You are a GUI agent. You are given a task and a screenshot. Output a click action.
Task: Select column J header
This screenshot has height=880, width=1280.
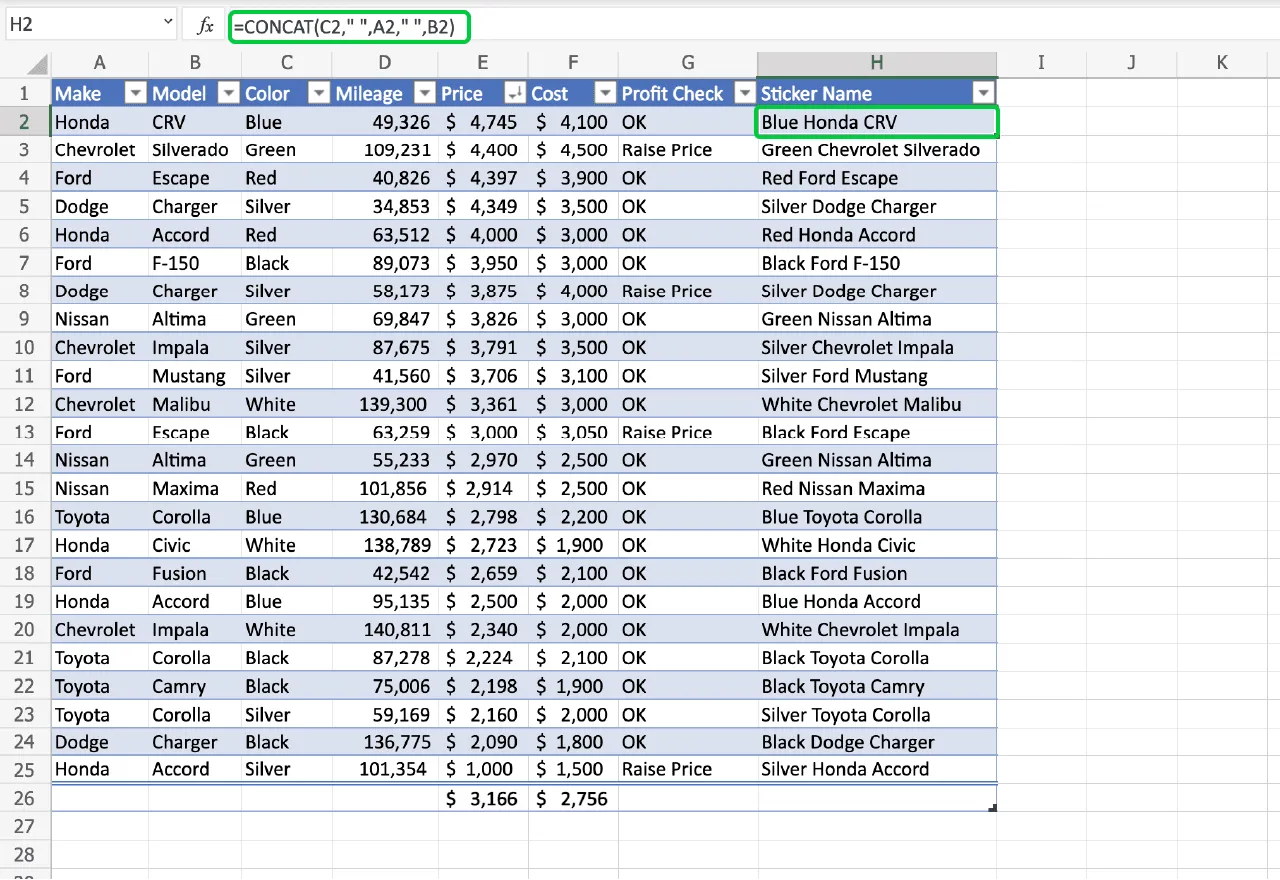coord(1131,63)
